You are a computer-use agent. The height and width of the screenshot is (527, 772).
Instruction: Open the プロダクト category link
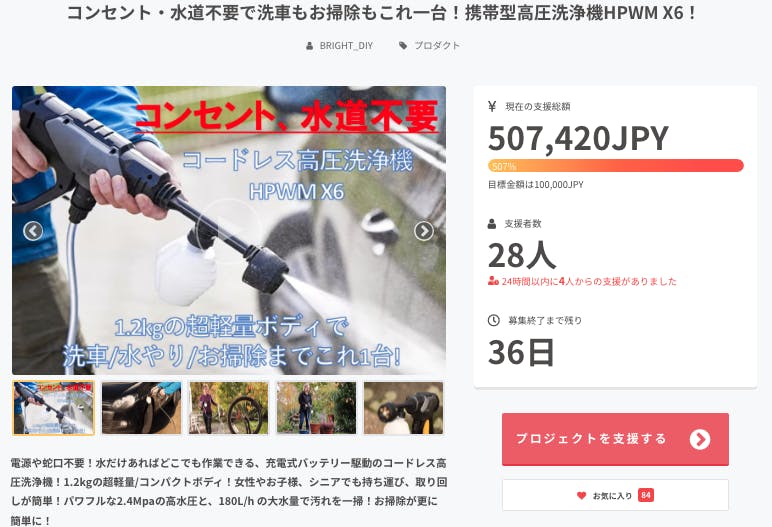[x=437, y=46]
